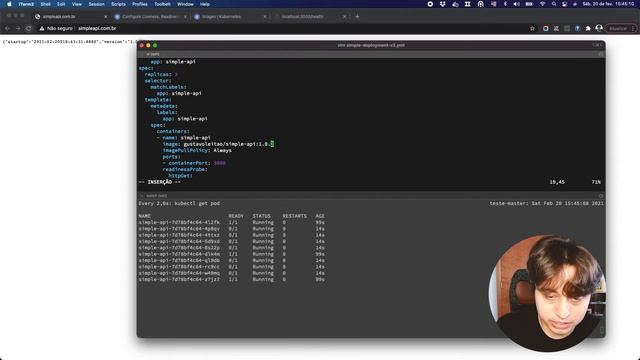The height and width of the screenshot is (360, 640).
Task: Switch to the localhost:3000/health browser tab
Action: 309,17
